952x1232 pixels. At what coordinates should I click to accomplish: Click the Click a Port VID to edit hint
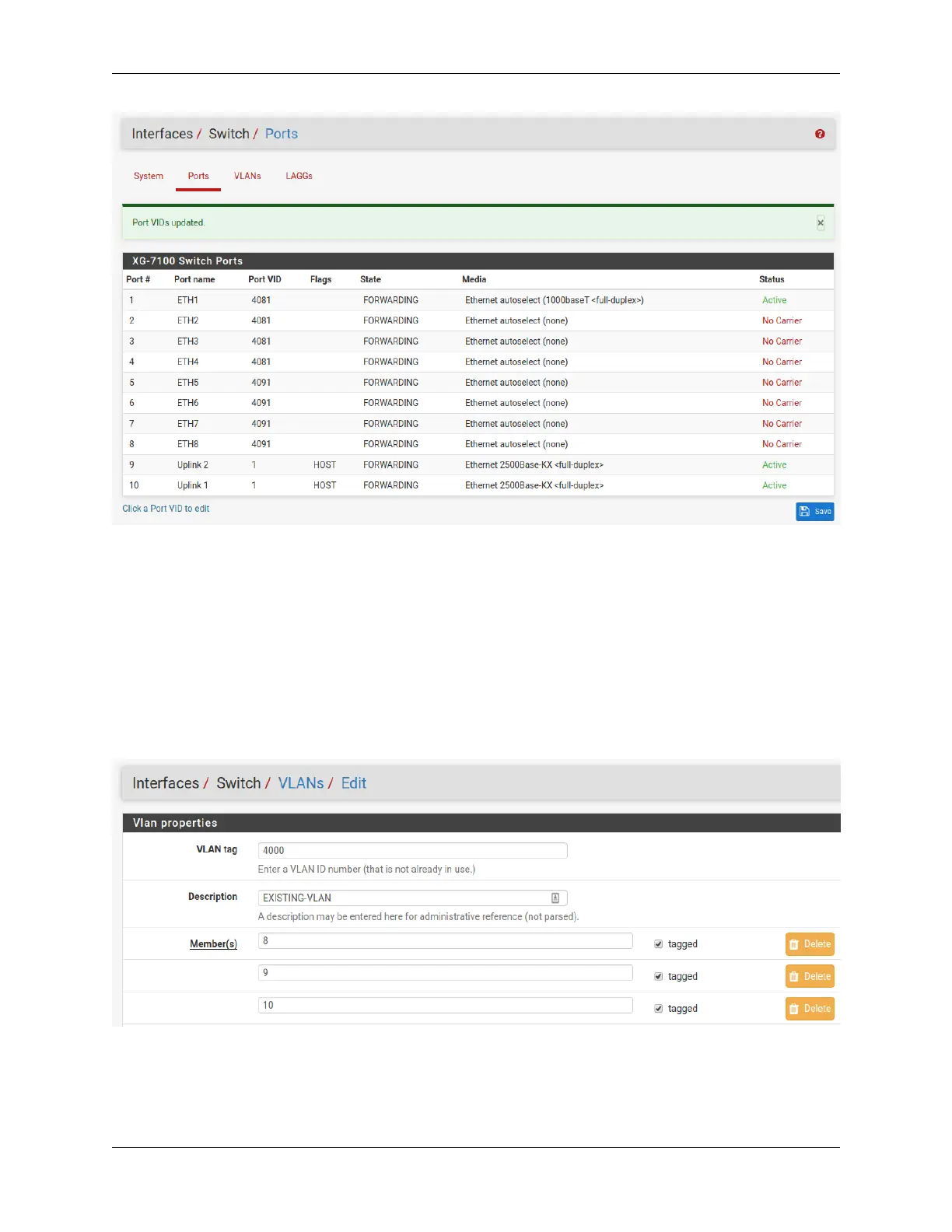coord(166,509)
